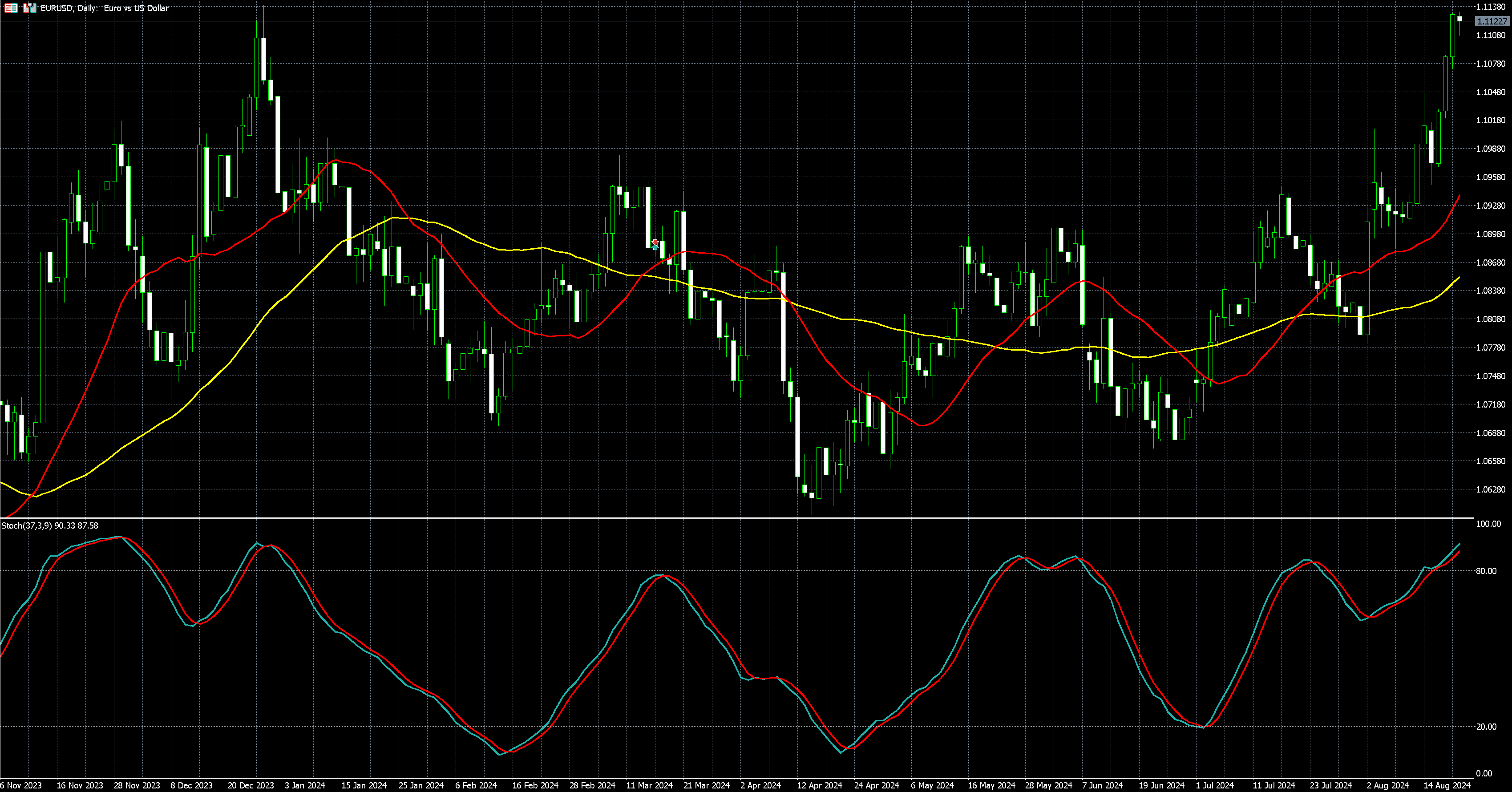1512x792 pixels.
Task: Select the current price label 1.11227
Action: (x=1492, y=21)
